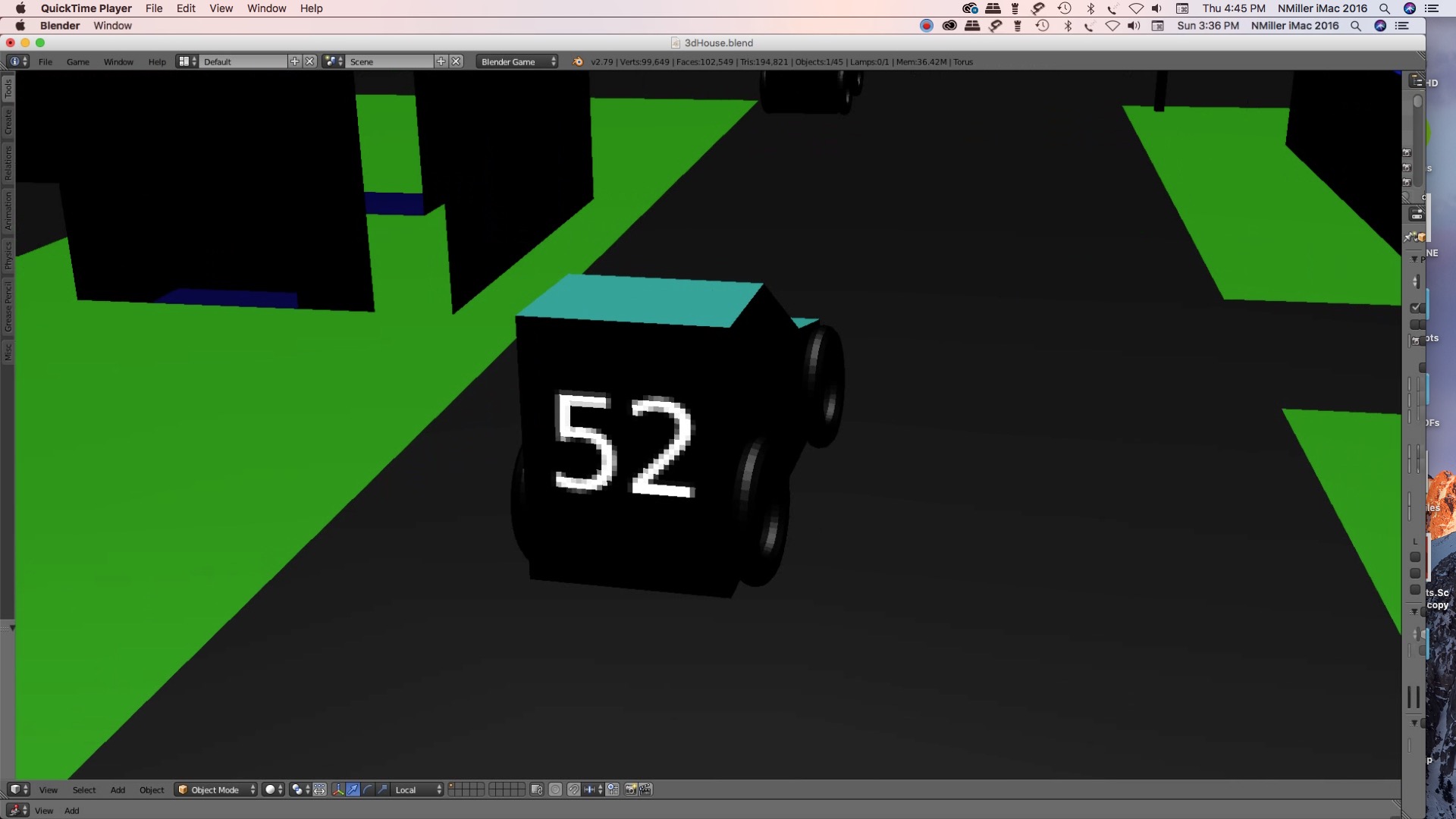Toggle the snap magnet icon
The height and width of the screenshot is (819, 1456).
pos(574,789)
